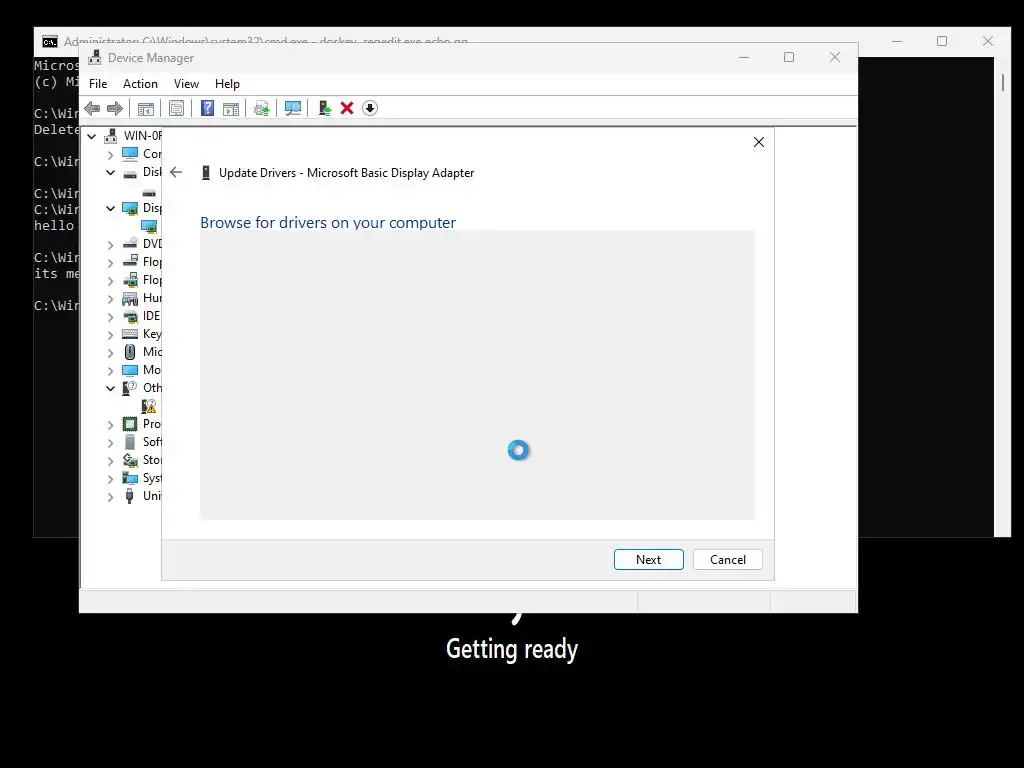Click the cmd.exe title bar icon
This screenshot has width=1024, height=768.
click(x=50, y=41)
